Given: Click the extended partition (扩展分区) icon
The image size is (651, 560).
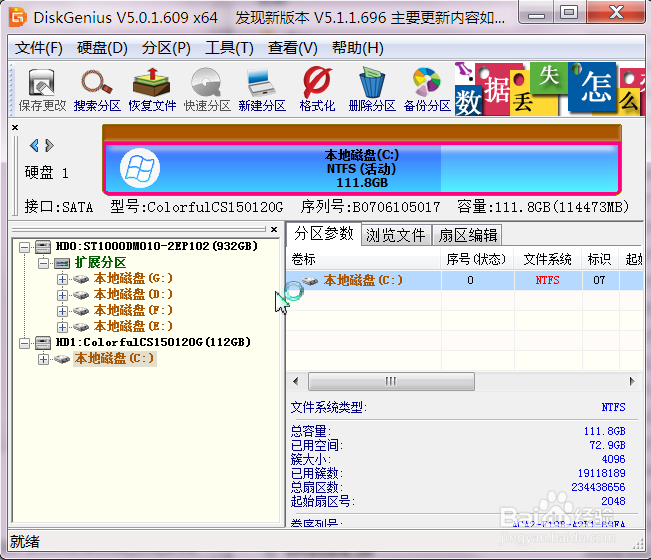Looking at the screenshot, I should pos(62,263).
